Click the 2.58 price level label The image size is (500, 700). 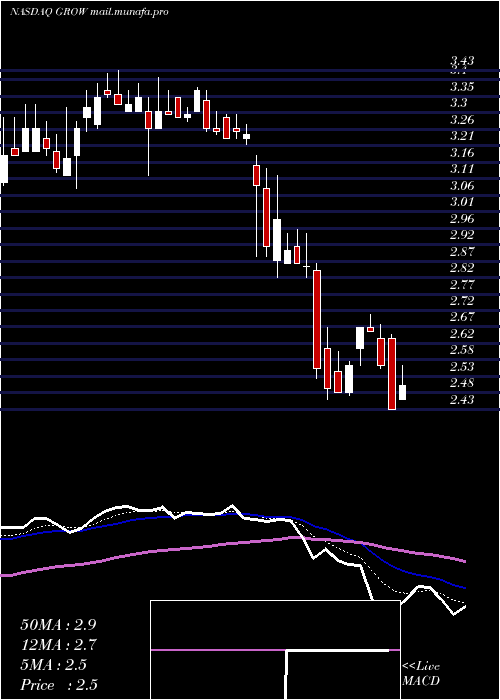point(462,350)
